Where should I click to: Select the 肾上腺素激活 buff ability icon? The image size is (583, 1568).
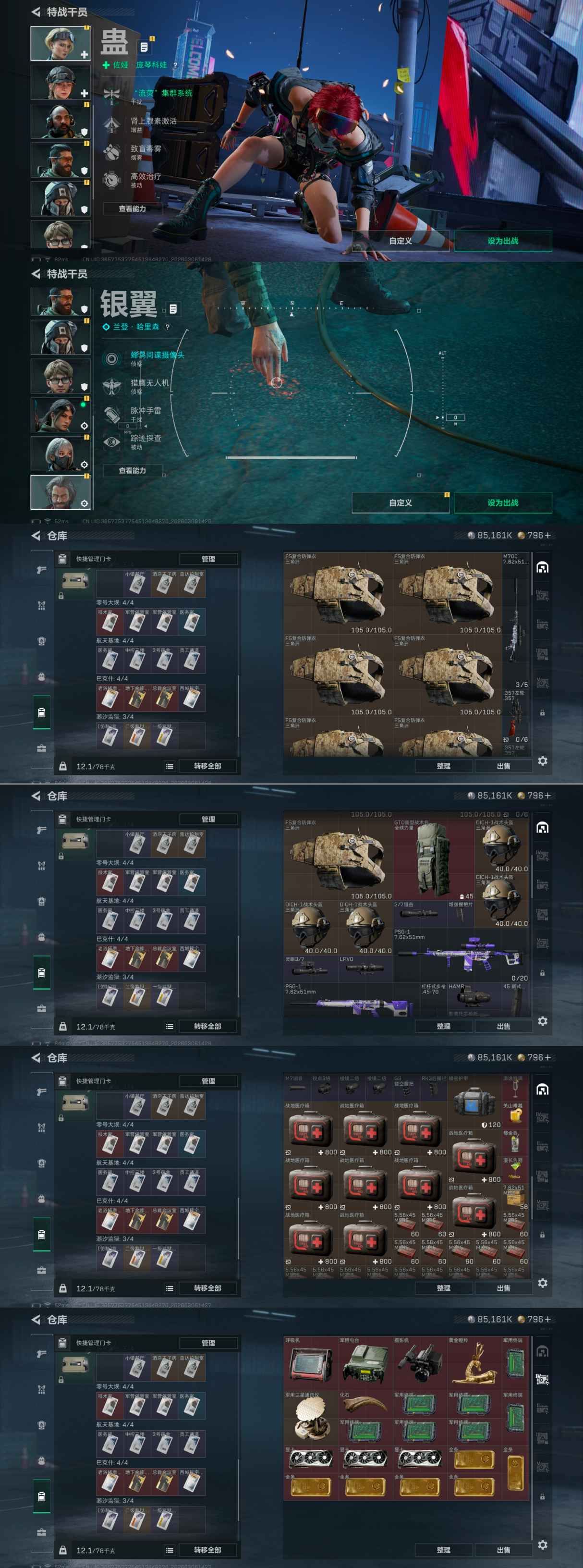[x=111, y=124]
